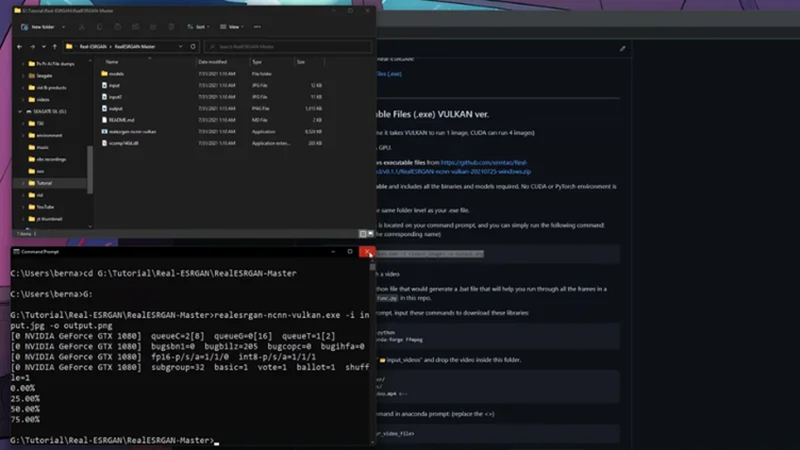
Task: Select the music folder in navigation tree
Action: 42,147
